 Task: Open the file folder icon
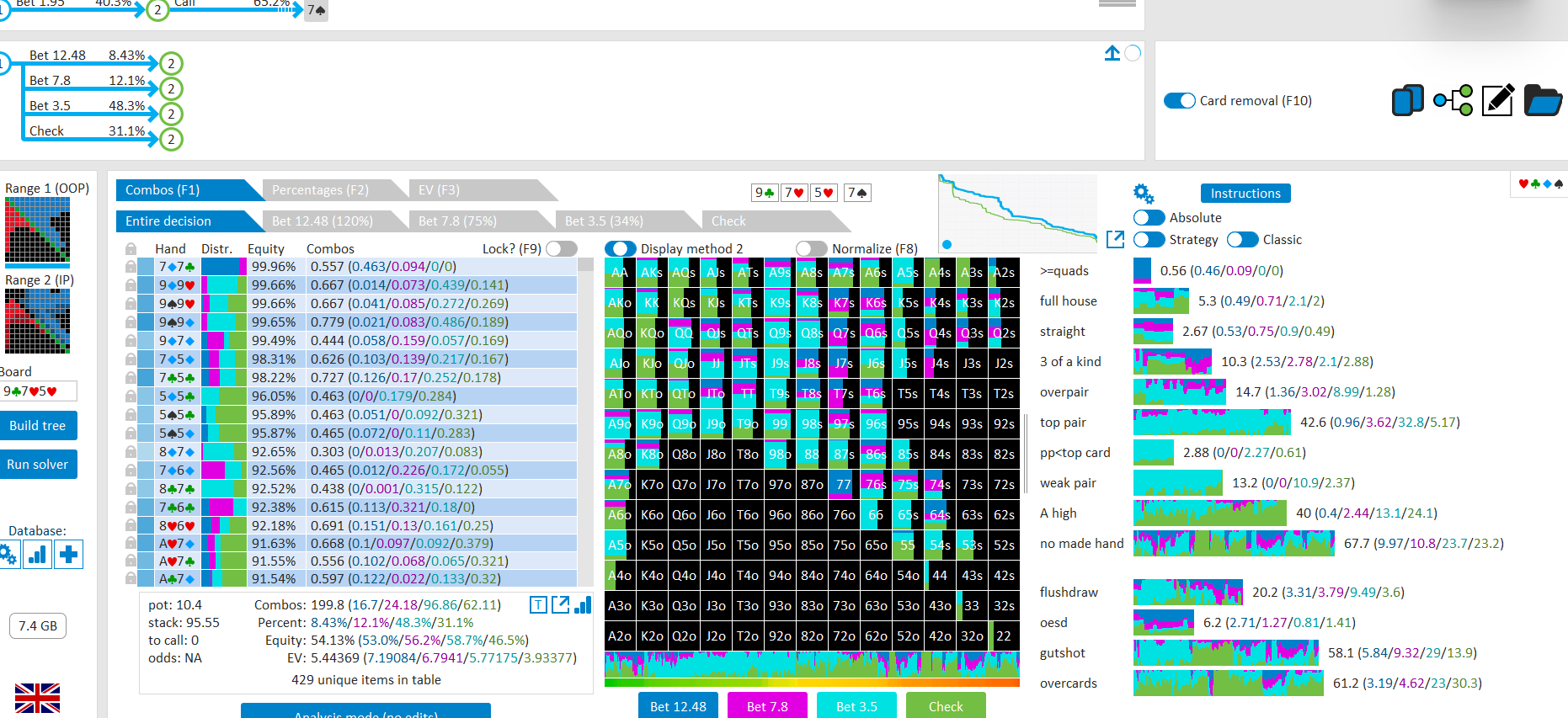click(x=1543, y=100)
